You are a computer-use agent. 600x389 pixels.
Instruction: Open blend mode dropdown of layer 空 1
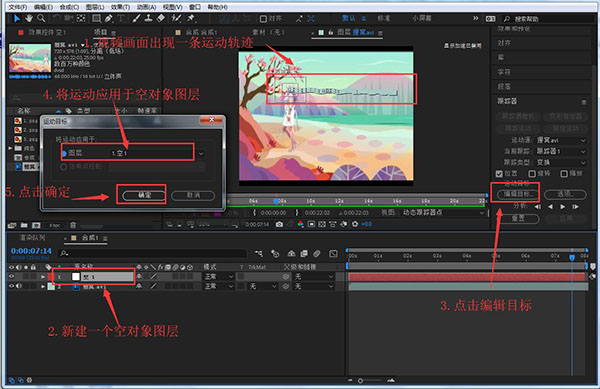tap(218, 276)
